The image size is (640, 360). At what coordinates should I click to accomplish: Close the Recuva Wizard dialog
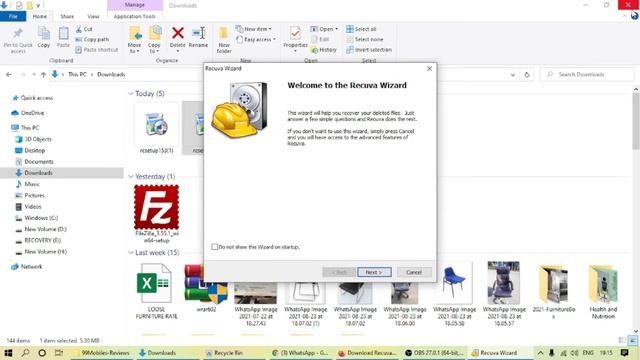click(429, 69)
